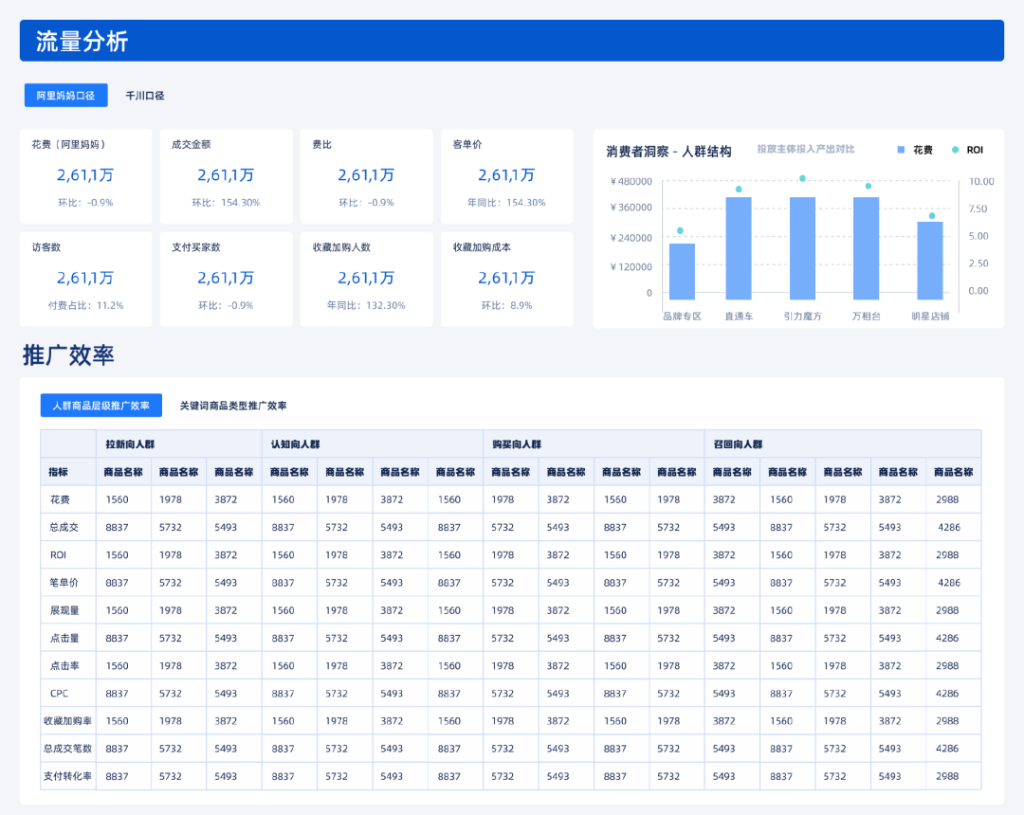This screenshot has width=1024, height=815.
Task: Select the 支付转化率 row label in table
Action: pyautogui.click(x=68, y=776)
